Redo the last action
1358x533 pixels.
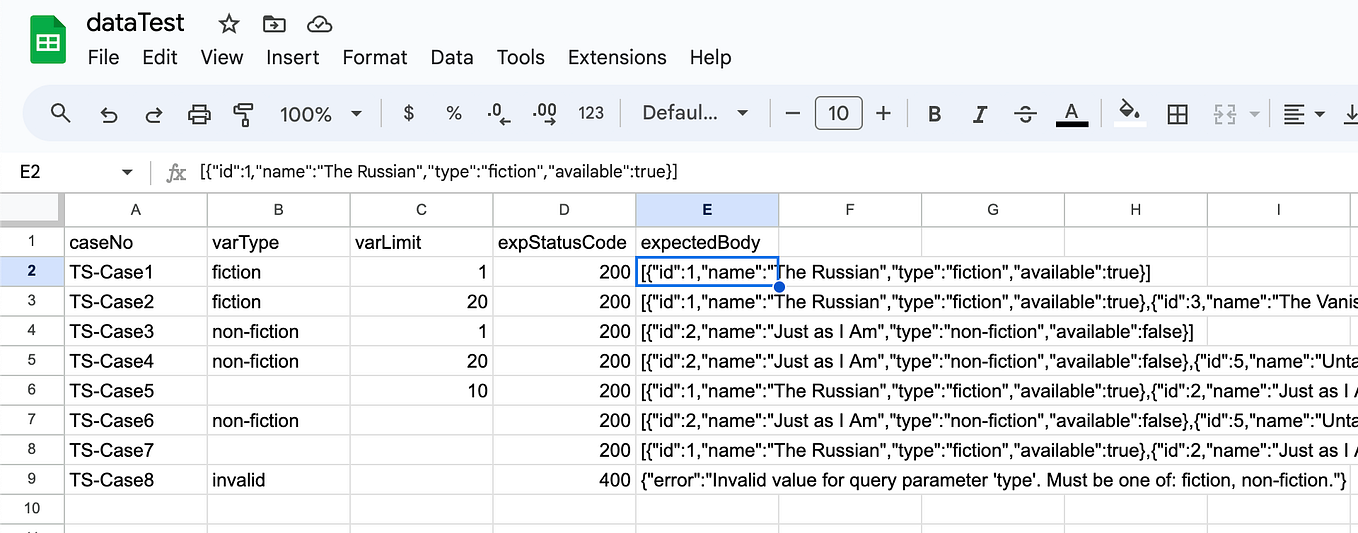(154, 114)
